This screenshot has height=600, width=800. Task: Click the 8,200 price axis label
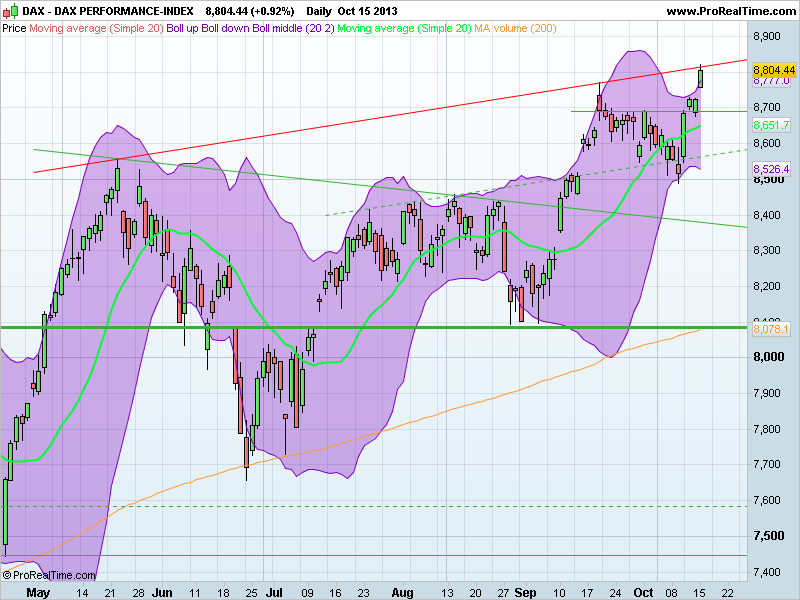(767, 286)
